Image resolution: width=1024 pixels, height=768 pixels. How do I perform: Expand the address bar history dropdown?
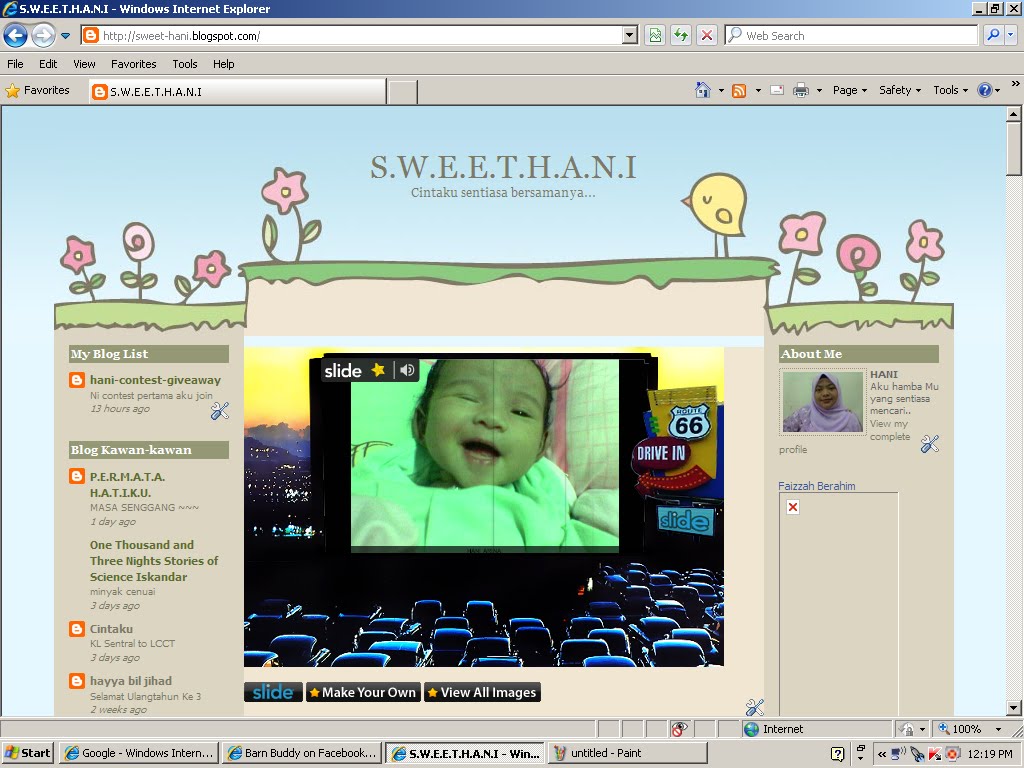tap(630, 36)
